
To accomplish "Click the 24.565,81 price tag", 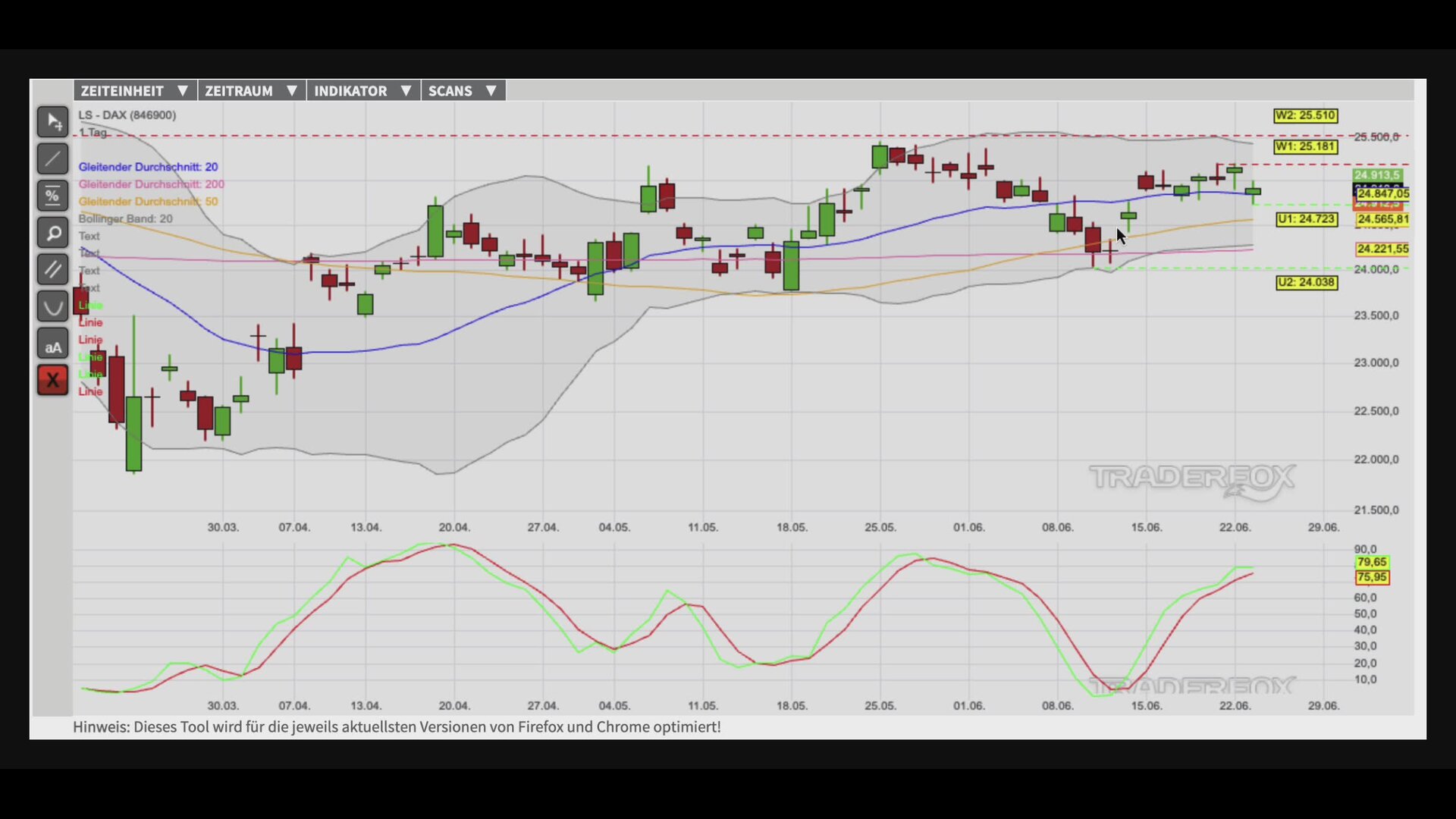I will coord(1383,220).
